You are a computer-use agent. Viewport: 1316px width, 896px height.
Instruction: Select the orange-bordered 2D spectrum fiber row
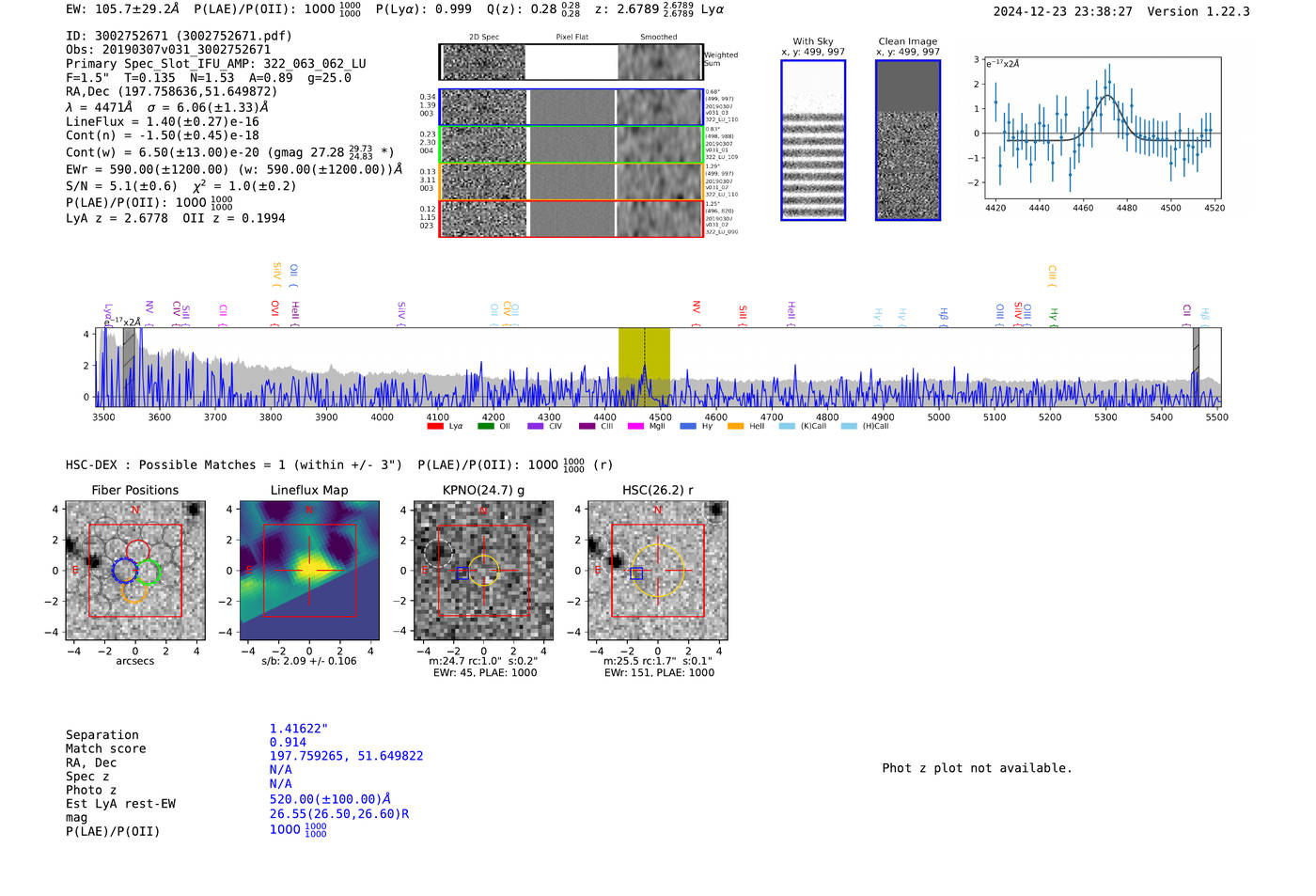pyautogui.click(x=571, y=181)
